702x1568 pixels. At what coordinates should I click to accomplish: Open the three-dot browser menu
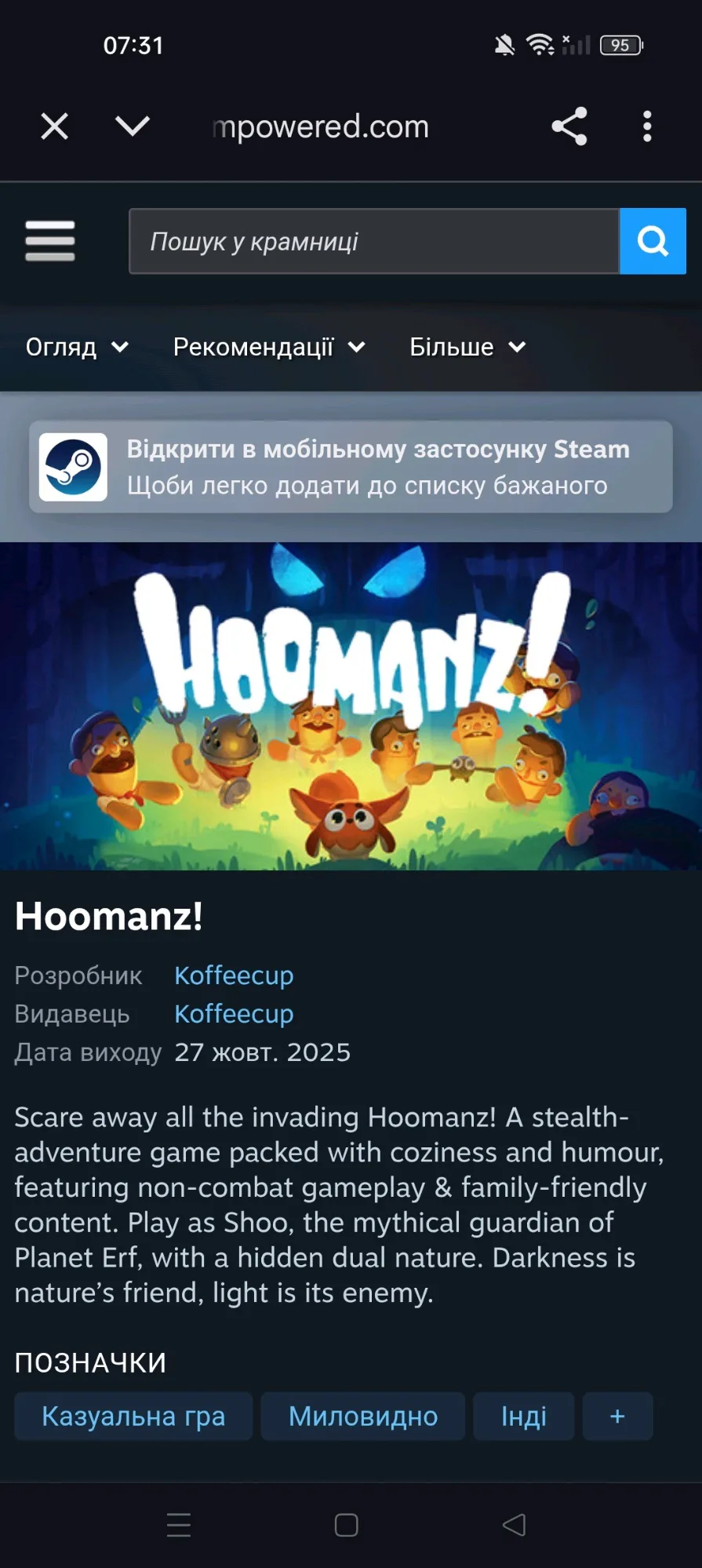[647, 126]
